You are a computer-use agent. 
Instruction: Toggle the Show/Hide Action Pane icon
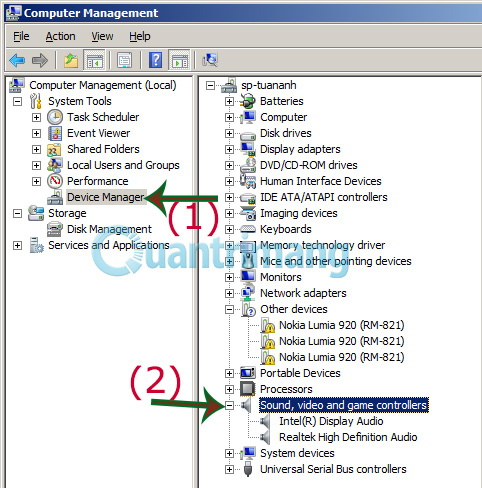pos(180,60)
